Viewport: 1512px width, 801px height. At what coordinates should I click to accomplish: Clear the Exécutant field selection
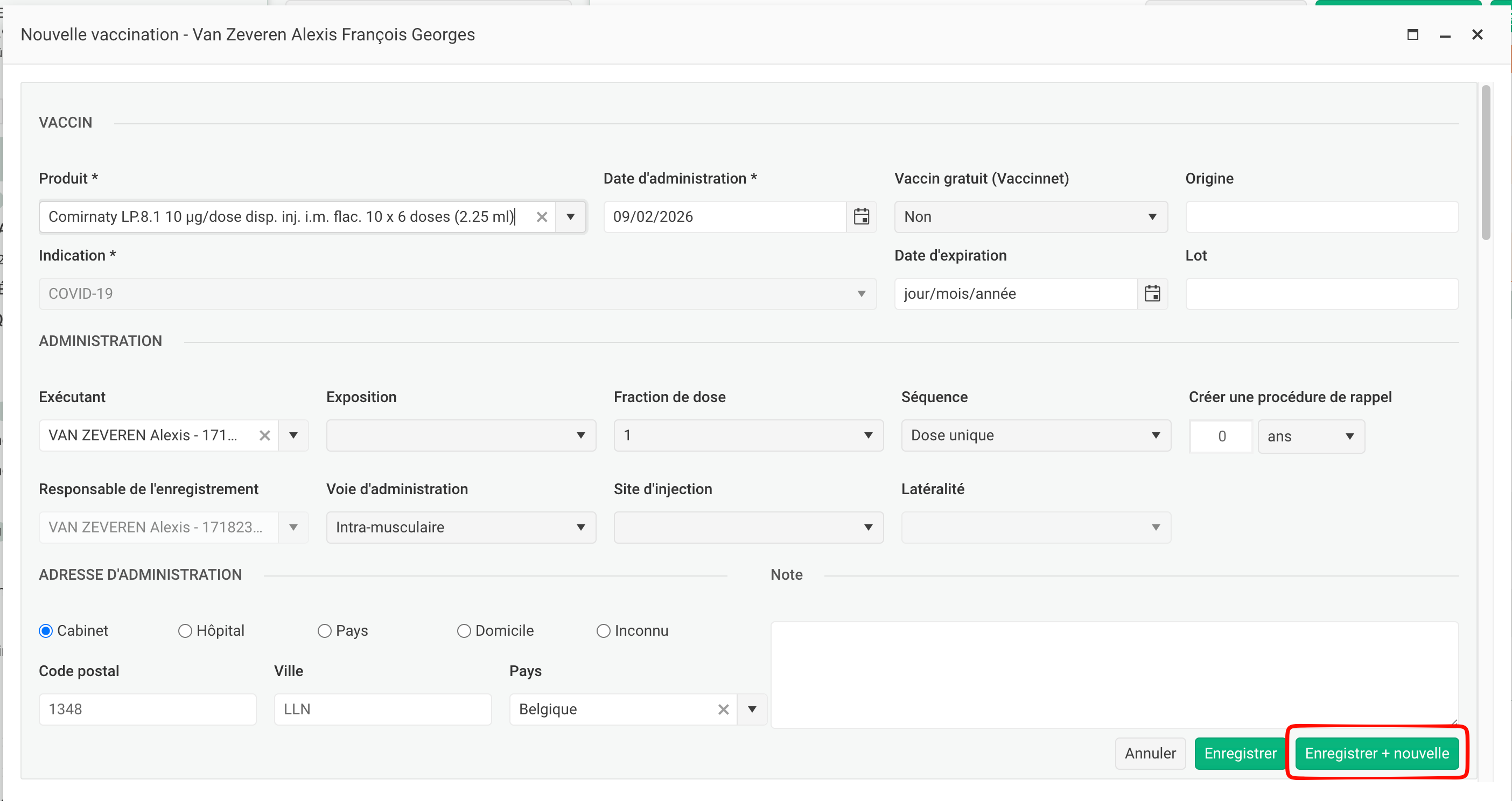pyautogui.click(x=265, y=435)
